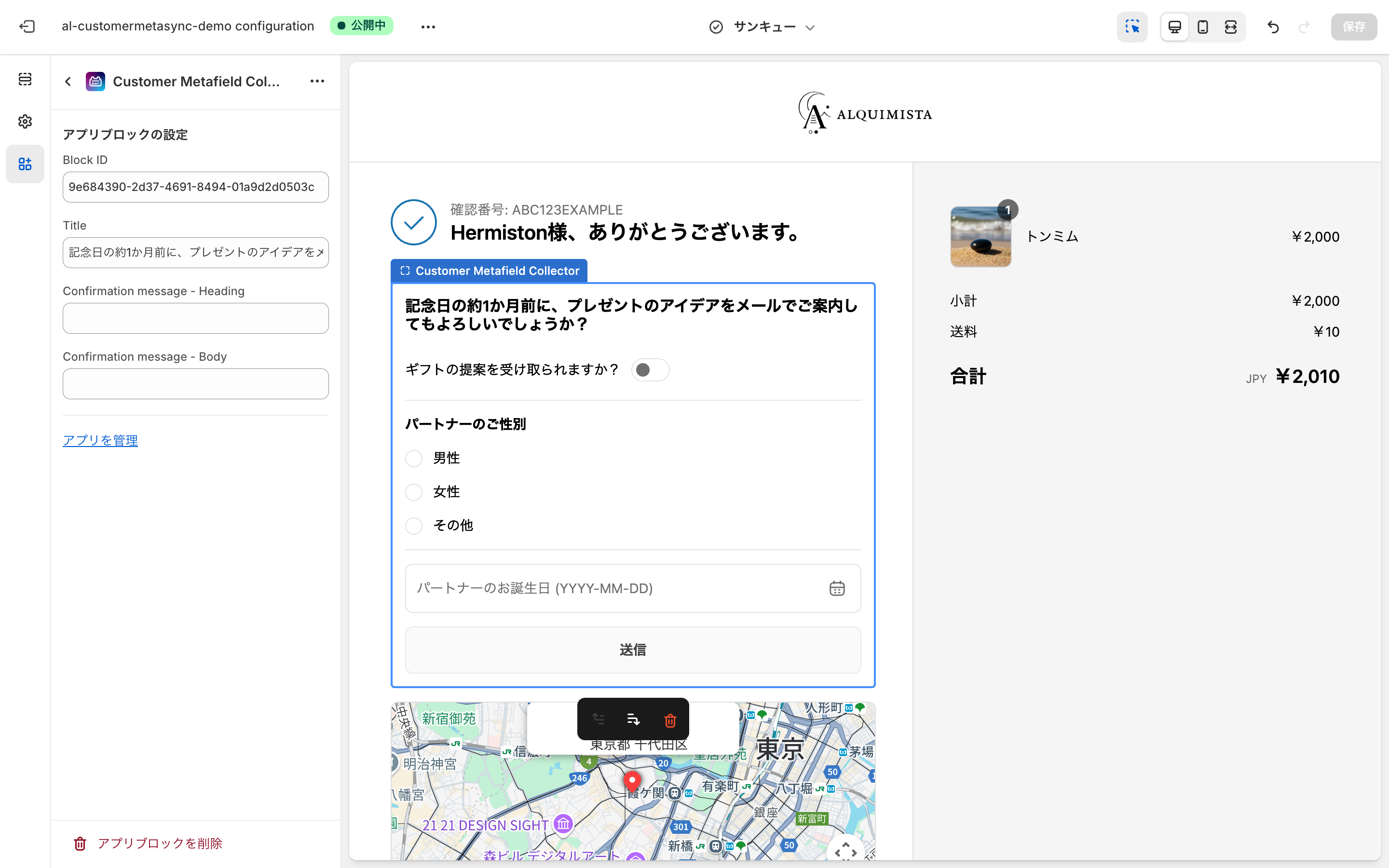Open the app block's three-dot menu

click(x=317, y=81)
